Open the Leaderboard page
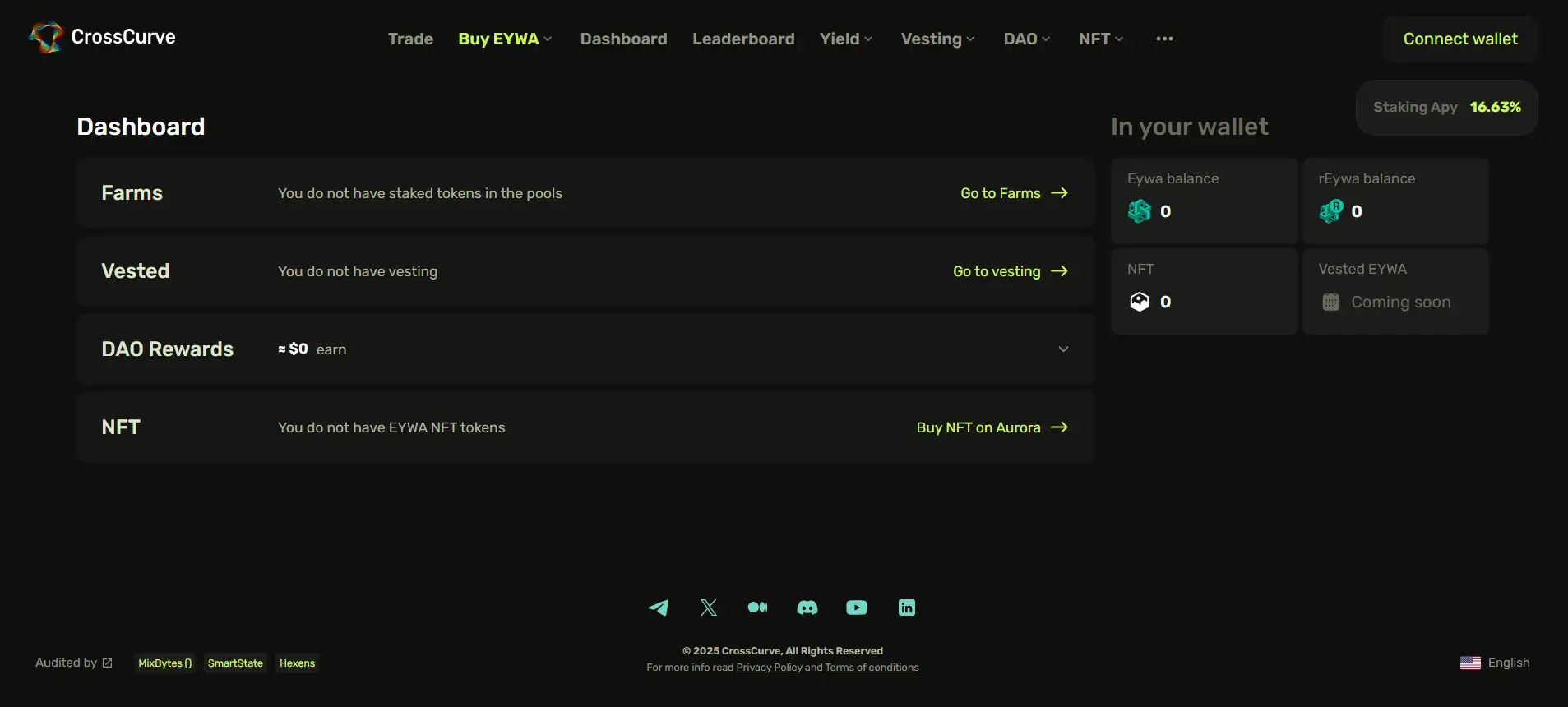This screenshot has width=1568, height=707. pyautogui.click(x=743, y=39)
